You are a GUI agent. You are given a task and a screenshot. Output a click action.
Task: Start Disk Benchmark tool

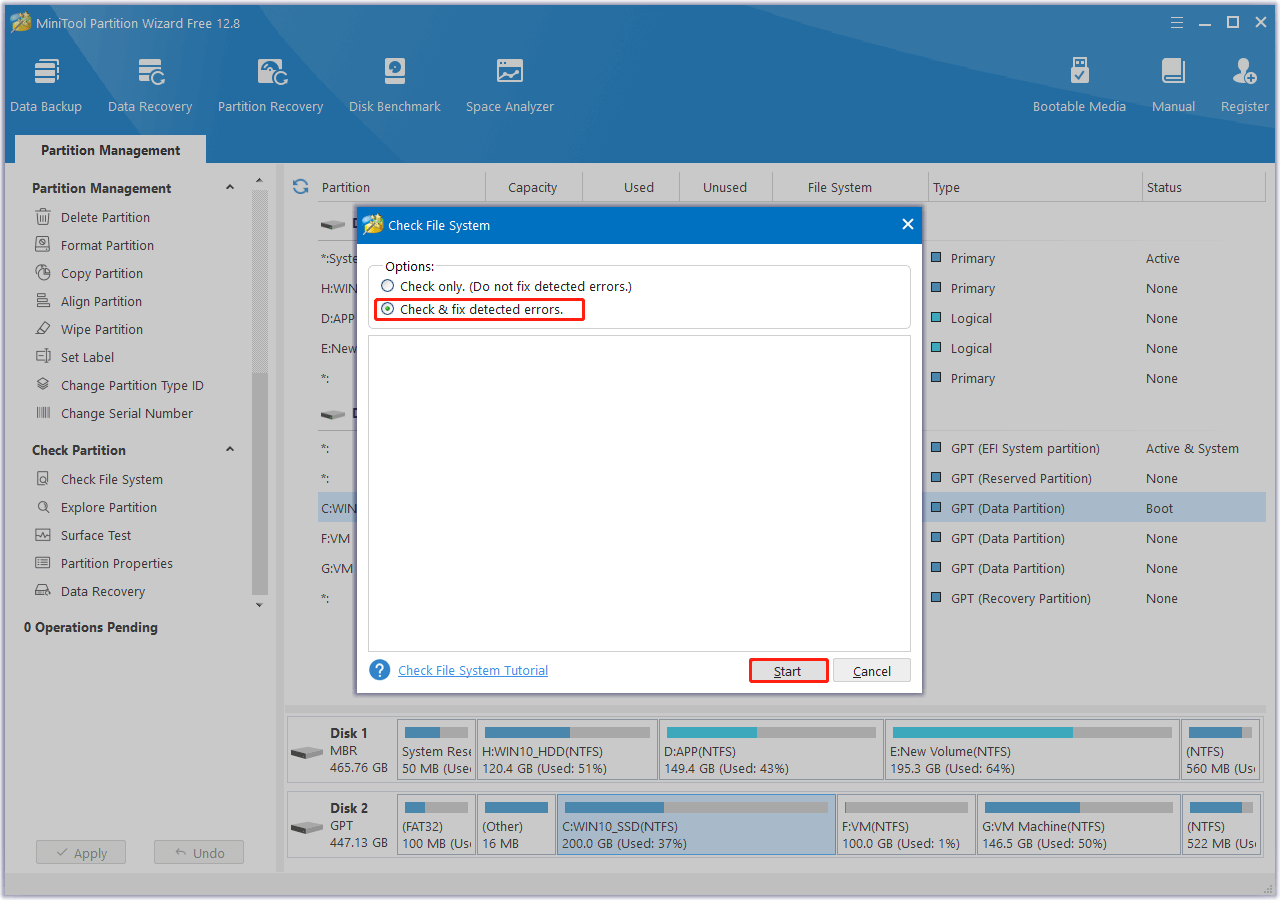394,86
